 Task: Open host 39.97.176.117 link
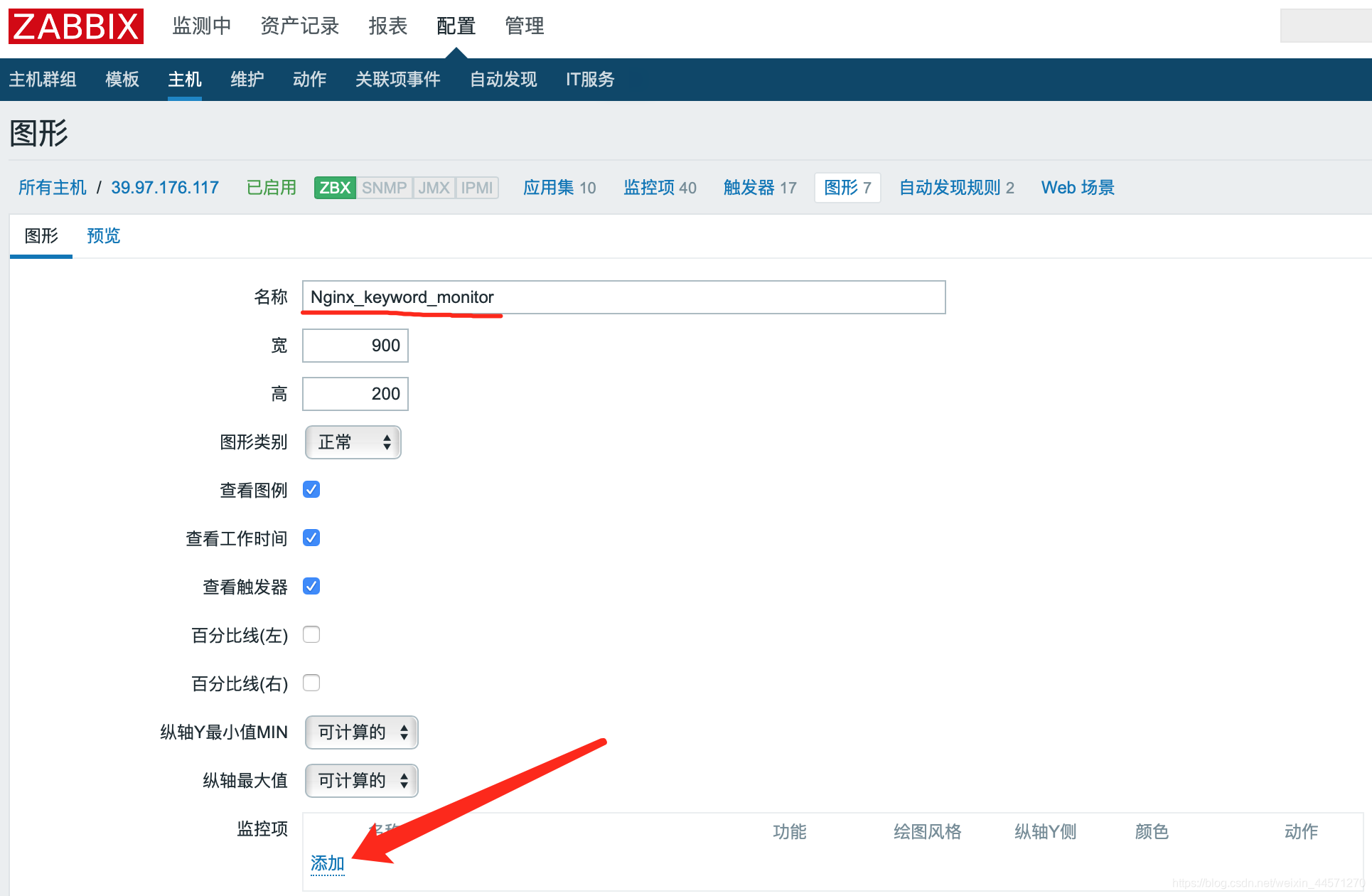click(165, 188)
